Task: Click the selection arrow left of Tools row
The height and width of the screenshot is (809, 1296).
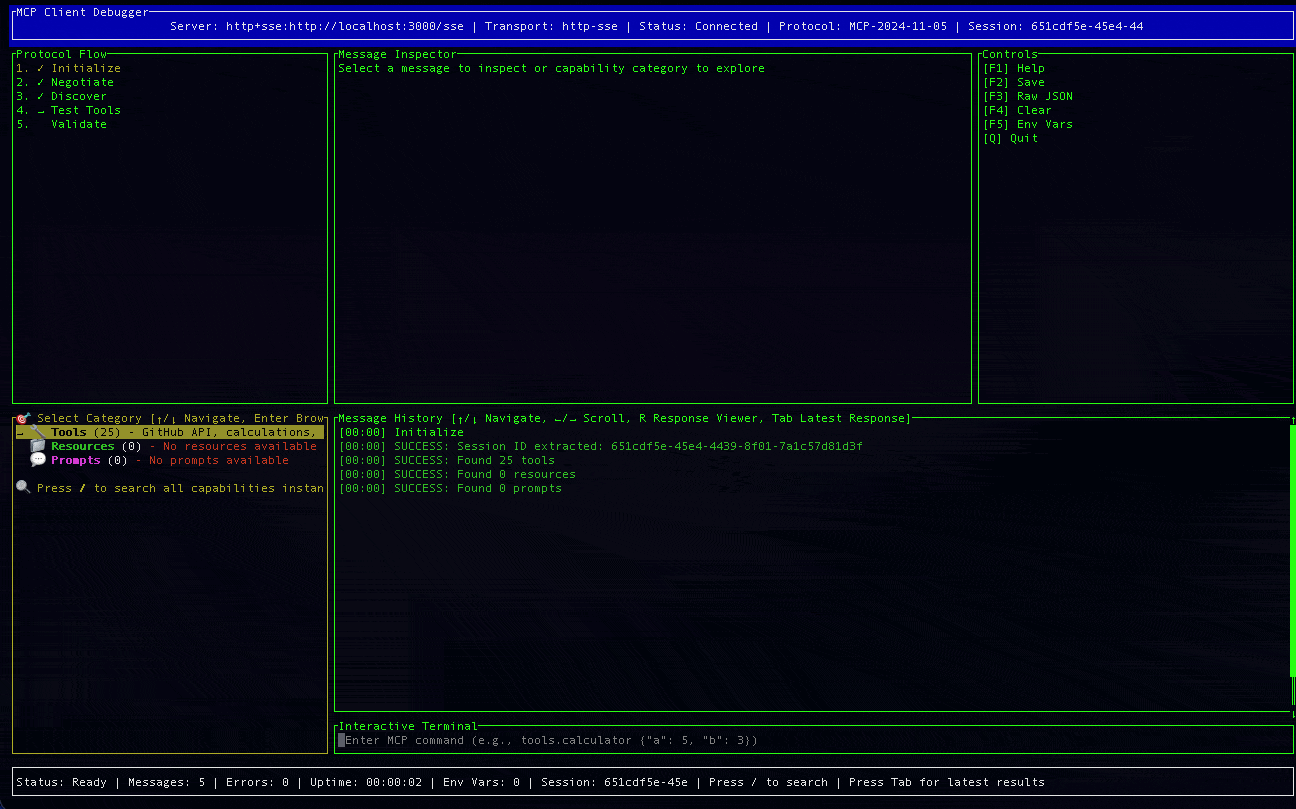Action: [20, 433]
